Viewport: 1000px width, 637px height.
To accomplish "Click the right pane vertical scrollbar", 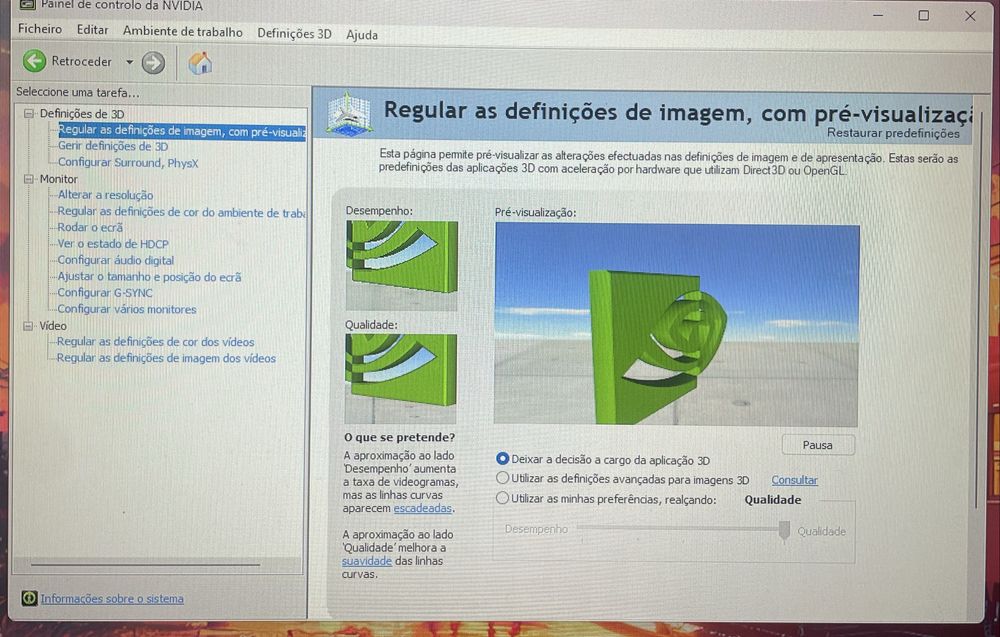I will pyautogui.click(x=977, y=312).
